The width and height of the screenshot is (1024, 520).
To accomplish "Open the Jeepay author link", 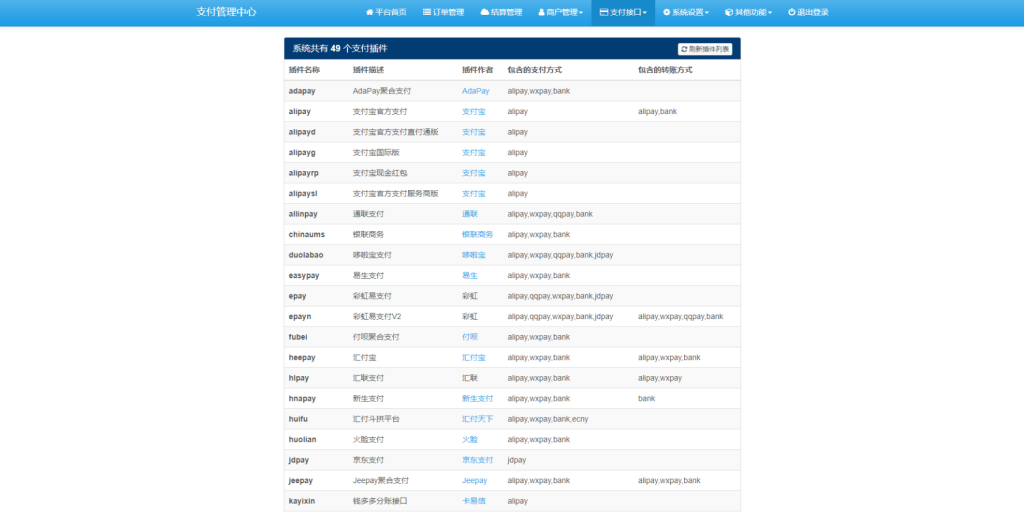I will coord(475,481).
